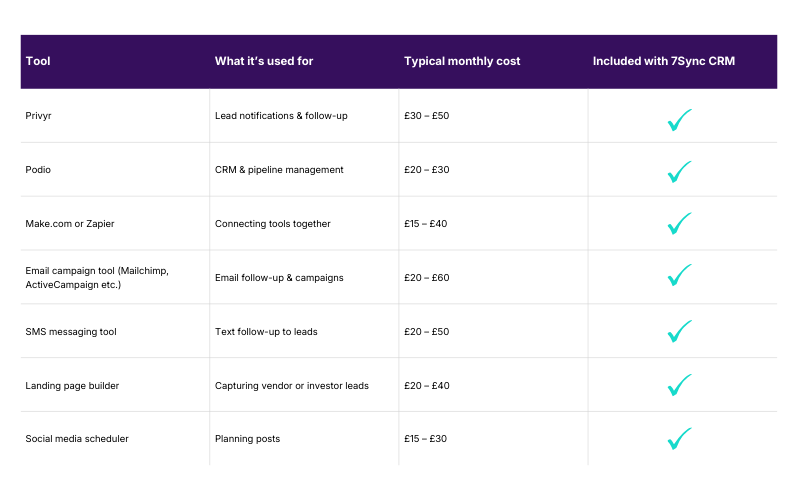Click the Make.com or Zapier row checkmark
Viewport: 800px width, 500px height.
[x=680, y=224]
